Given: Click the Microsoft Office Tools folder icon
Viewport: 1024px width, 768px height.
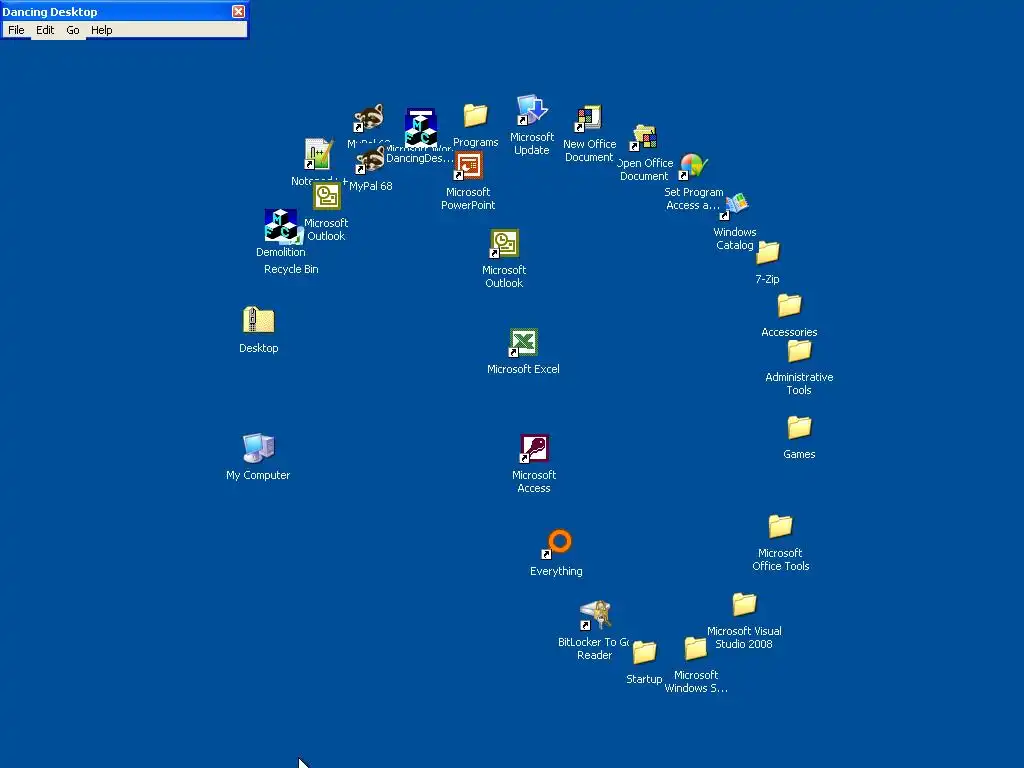Looking at the screenshot, I should tap(780, 526).
